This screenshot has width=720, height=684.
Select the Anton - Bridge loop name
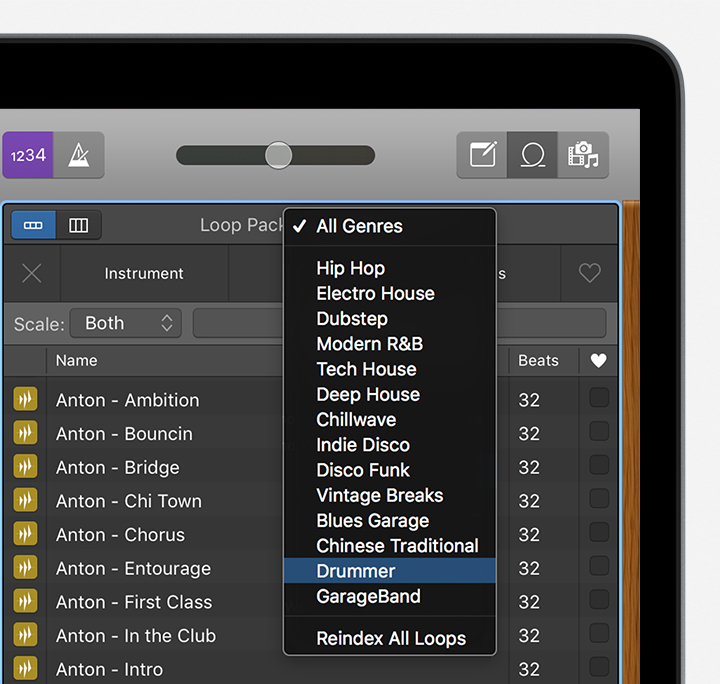coord(118,467)
